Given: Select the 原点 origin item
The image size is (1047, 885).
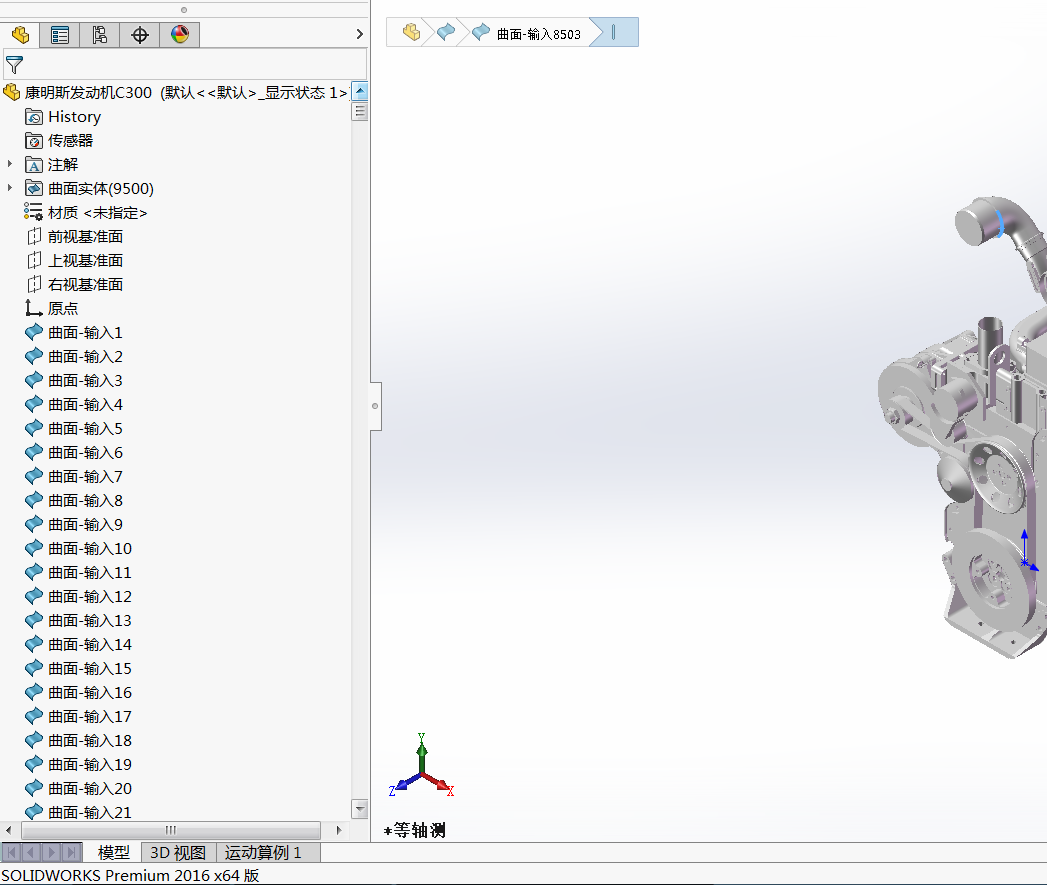Looking at the screenshot, I should click(x=51, y=309).
